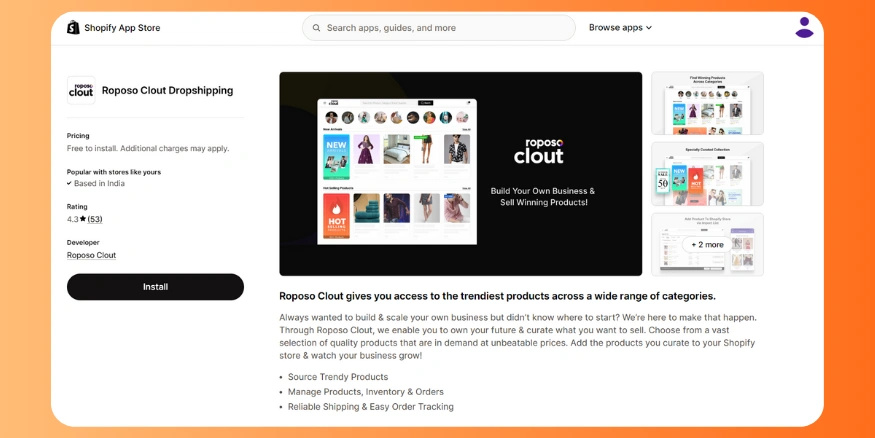Open the main roposo clout preview image
Screen dimensions: 875x438
coord(460,174)
